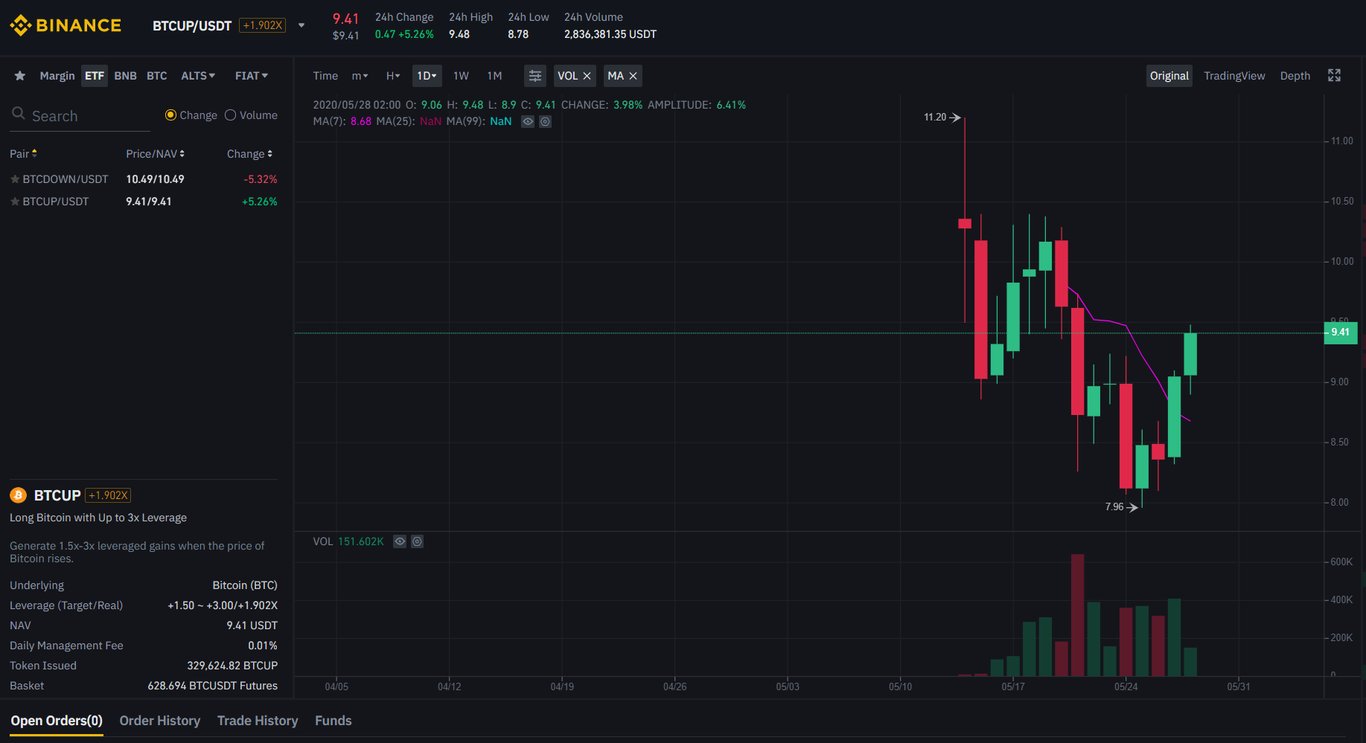This screenshot has width=1366, height=743.
Task: Click the search magnifier icon
Action: tap(17, 113)
